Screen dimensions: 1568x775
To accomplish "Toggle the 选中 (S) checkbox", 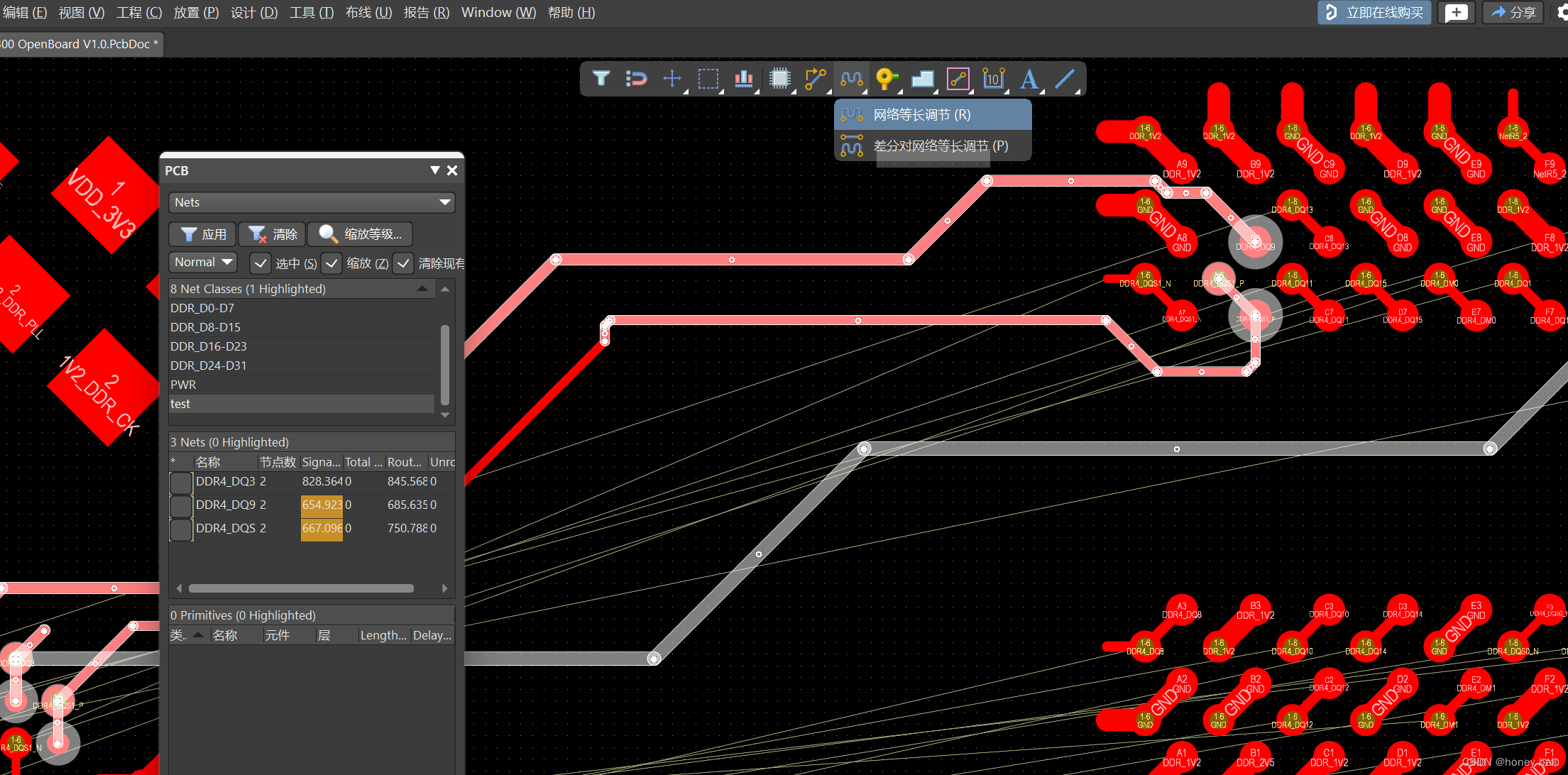I will [261, 263].
